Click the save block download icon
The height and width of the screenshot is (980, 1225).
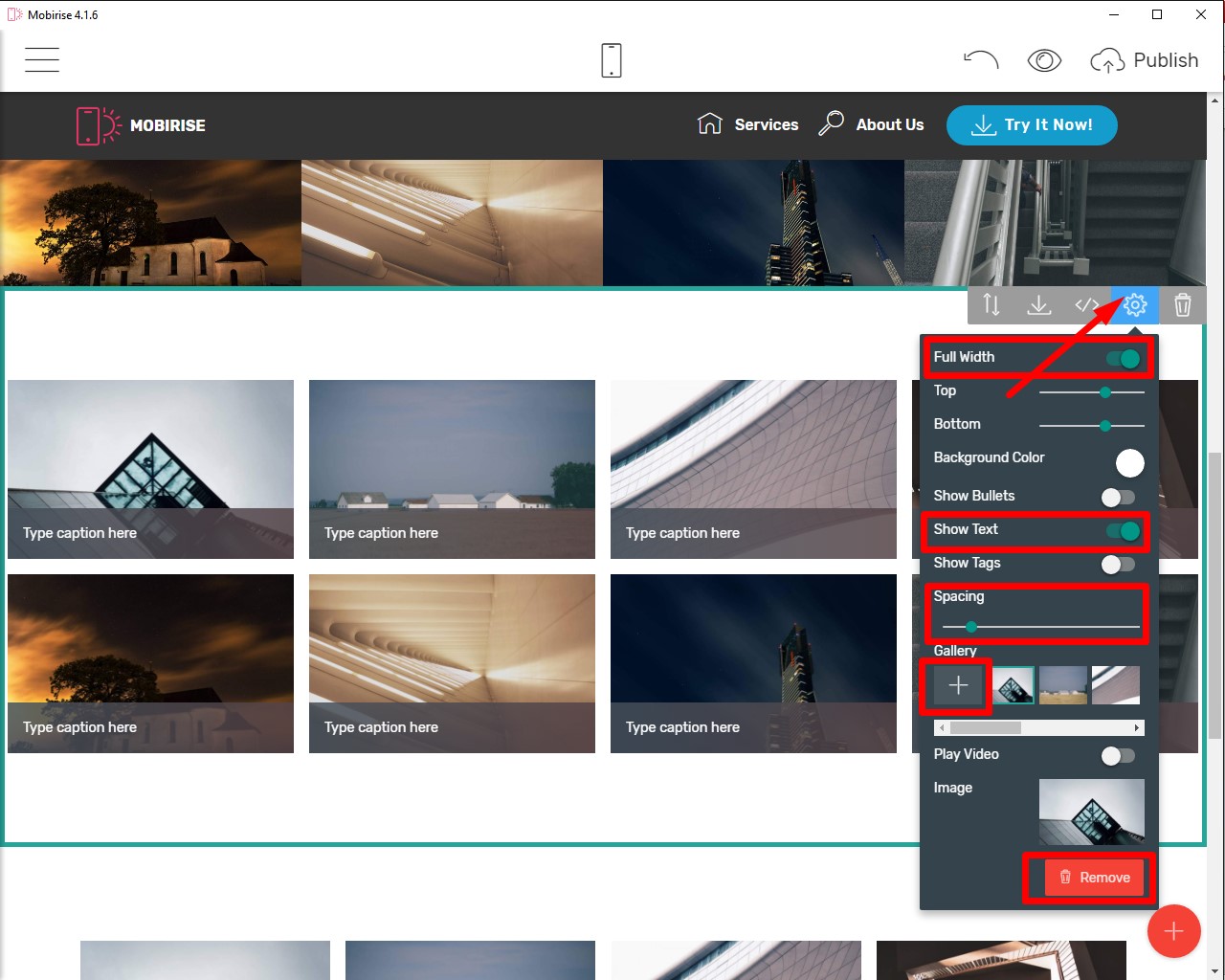1038,305
